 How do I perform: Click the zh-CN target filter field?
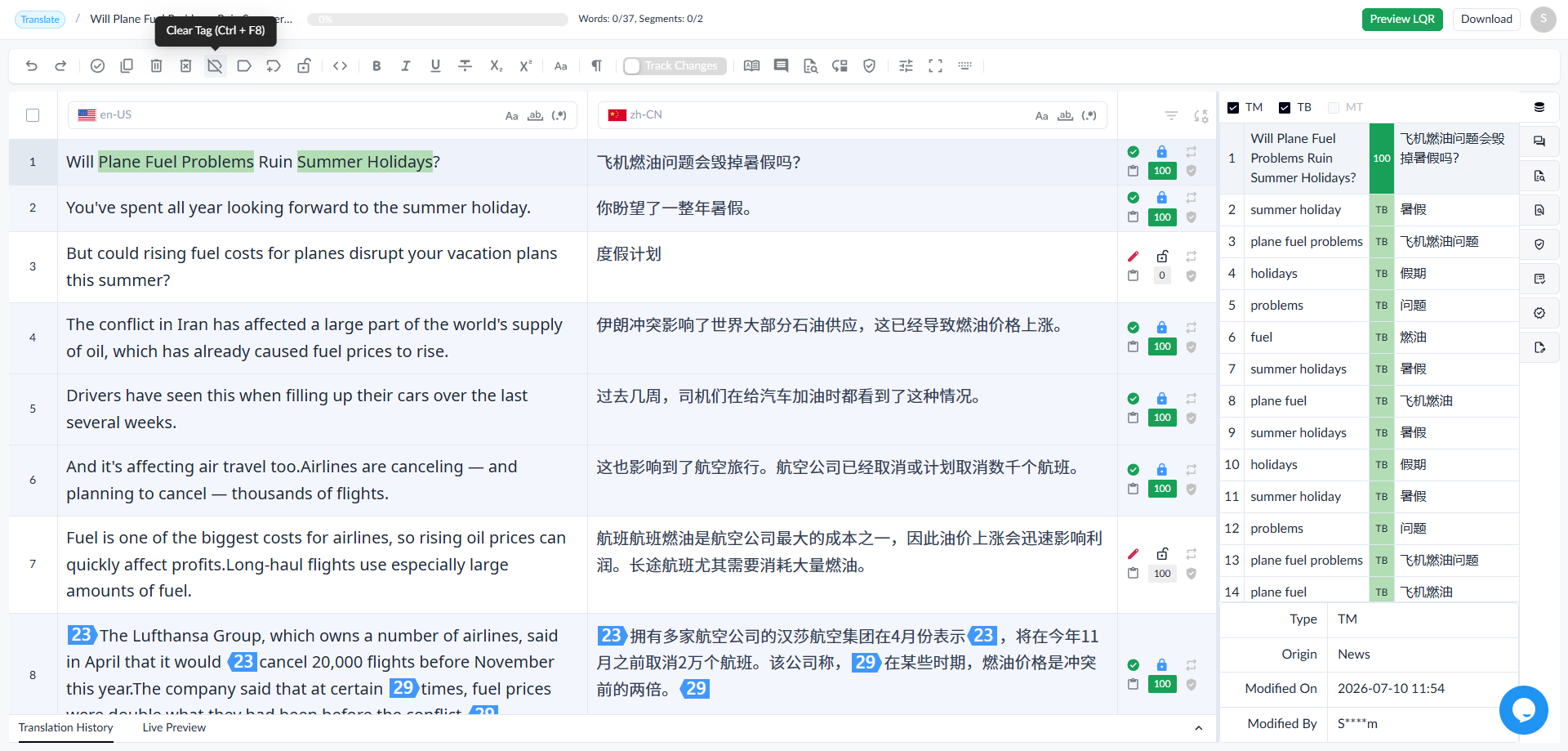pyautogui.click(x=853, y=115)
